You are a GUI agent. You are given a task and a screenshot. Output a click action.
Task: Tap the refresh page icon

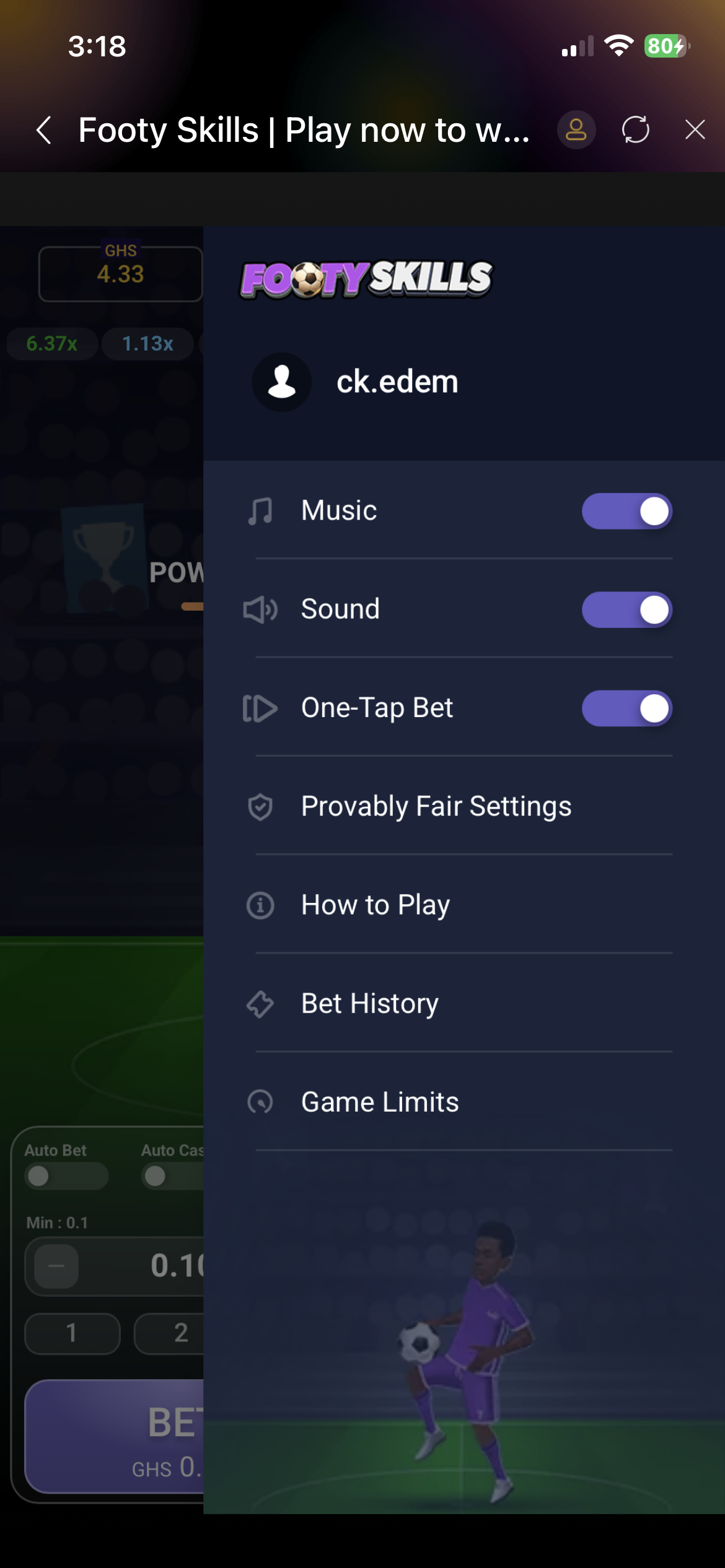click(636, 130)
